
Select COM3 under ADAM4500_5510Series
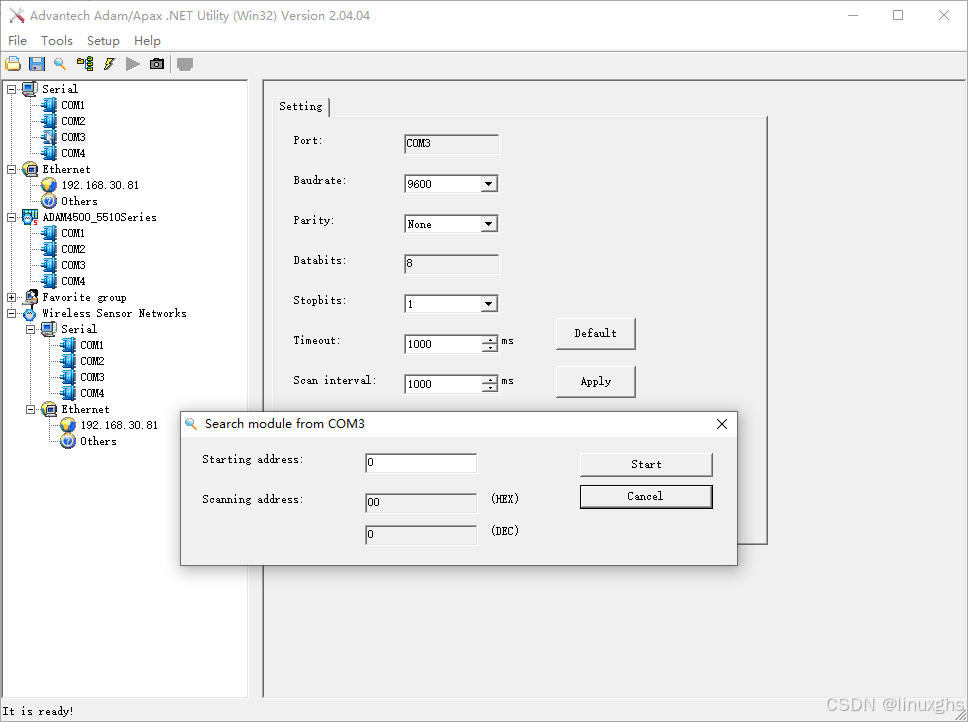(73, 265)
